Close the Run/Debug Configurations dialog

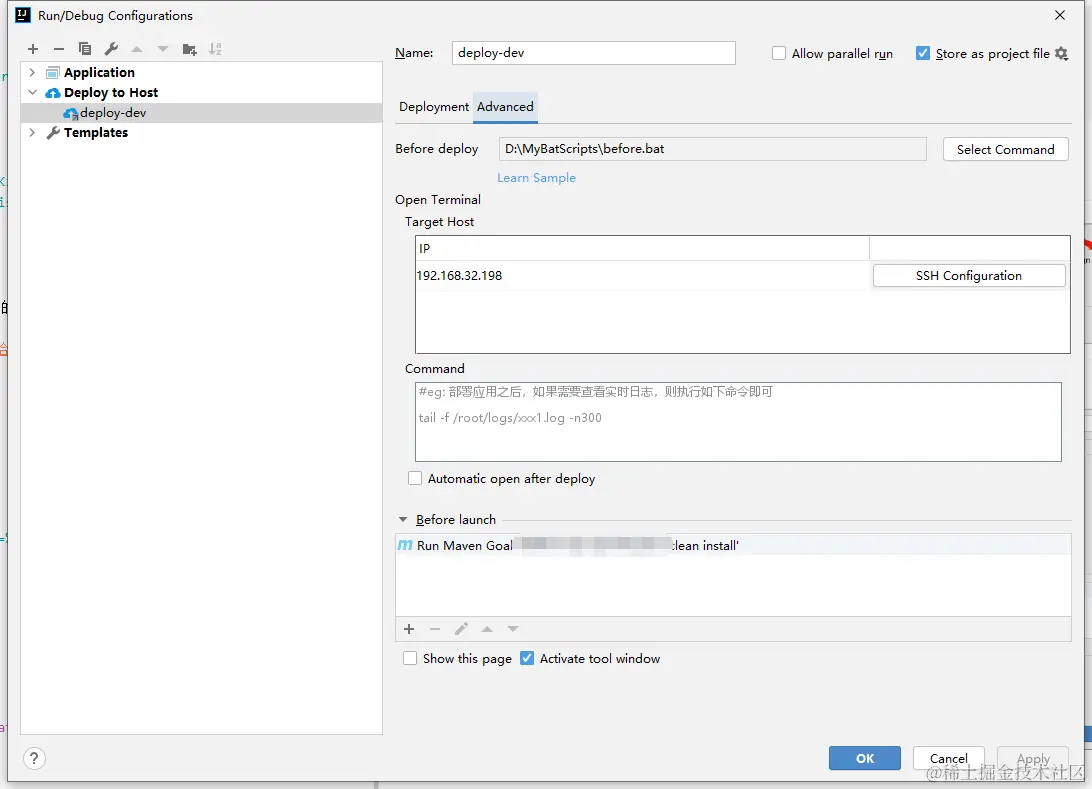coord(1059,15)
